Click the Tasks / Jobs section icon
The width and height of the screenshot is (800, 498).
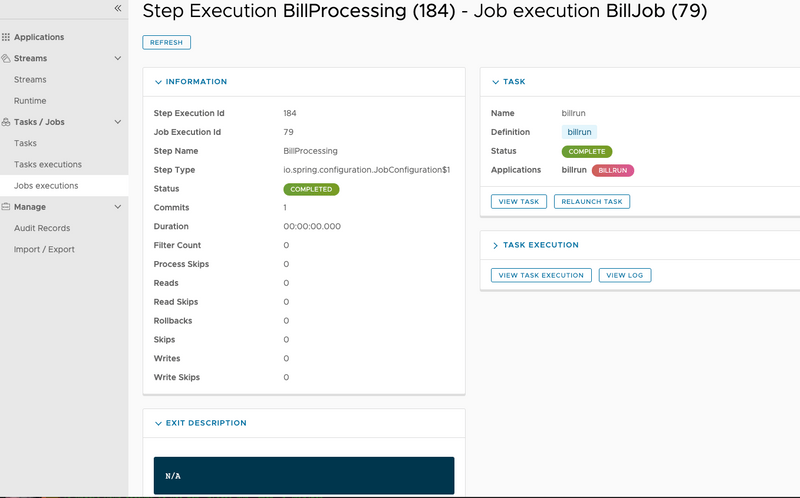[x=6, y=122]
